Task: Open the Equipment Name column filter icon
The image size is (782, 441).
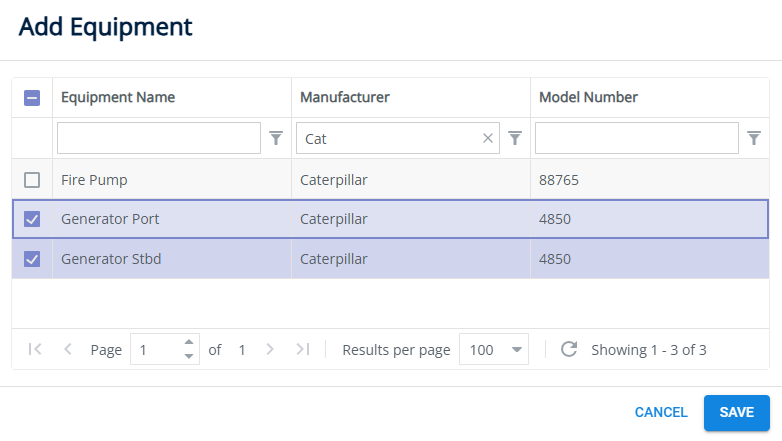Action: tap(276, 139)
